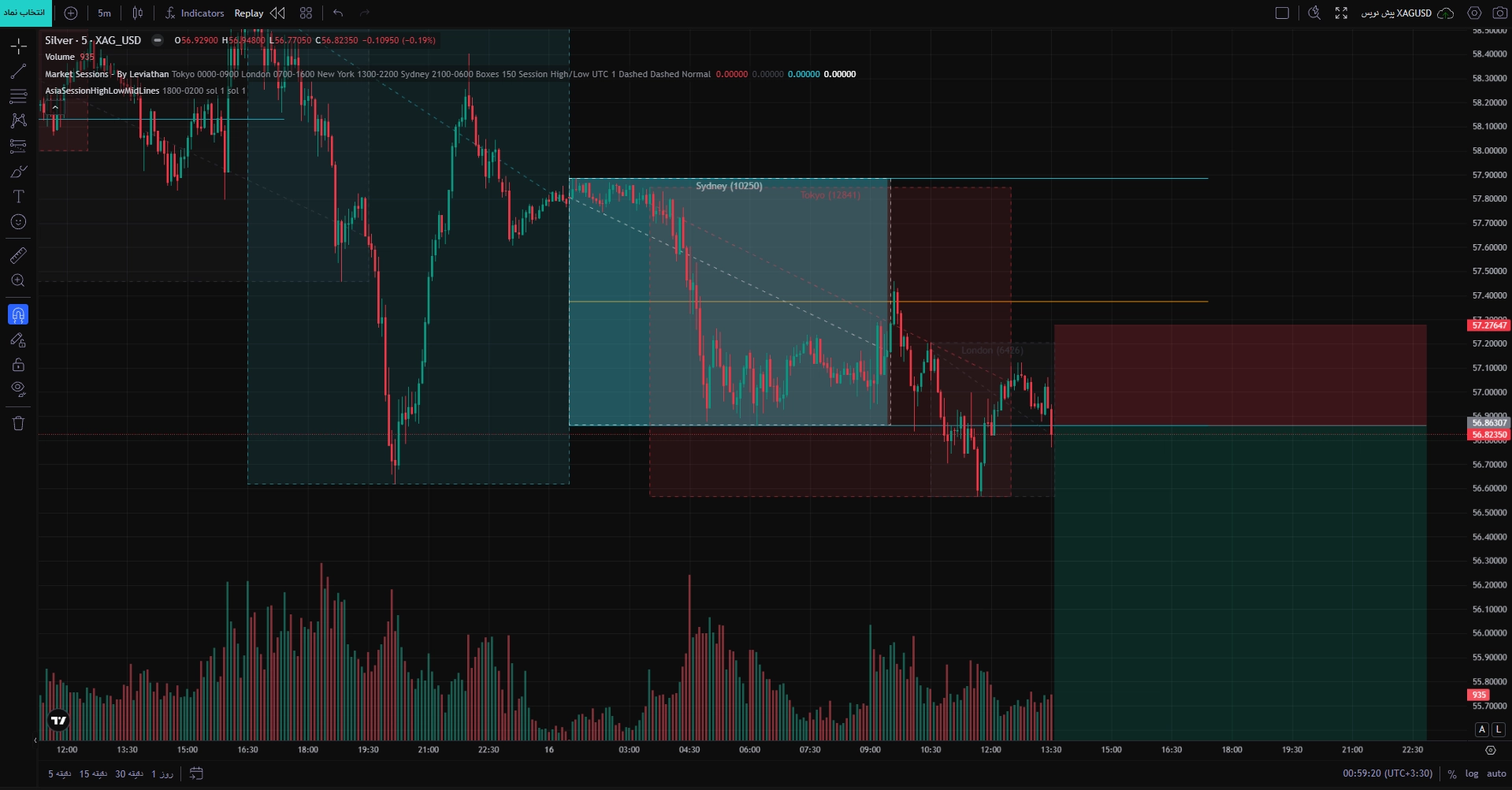Toggle magnet mode for drawings
Viewport: 1512px width, 790px height.
(x=18, y=315)
